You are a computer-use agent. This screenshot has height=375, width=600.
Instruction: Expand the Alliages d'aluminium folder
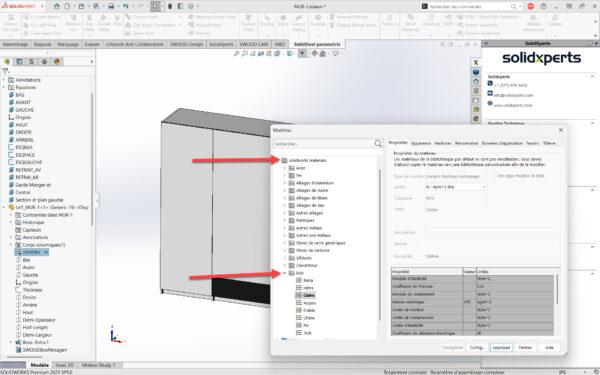[x=285, y=183]
